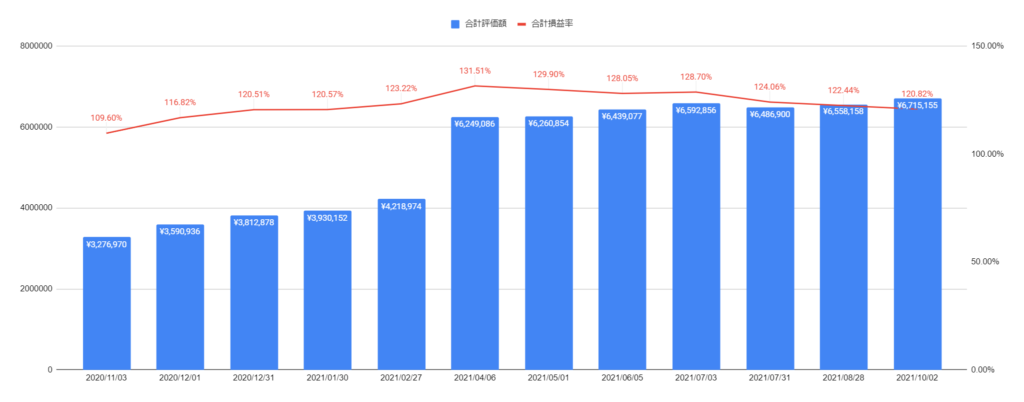Click the 128.05% line data label
This screenshot has width=1024, height=402.
tap(622, 78)
